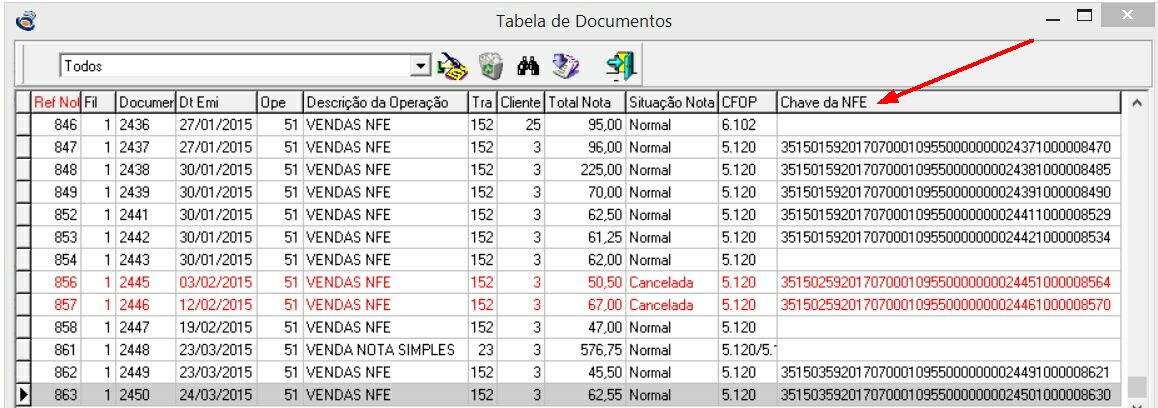Viewport: 1158px width, 408px height.
Task: Click the recycle bin delete icon
Action: (x=490, y=66)
